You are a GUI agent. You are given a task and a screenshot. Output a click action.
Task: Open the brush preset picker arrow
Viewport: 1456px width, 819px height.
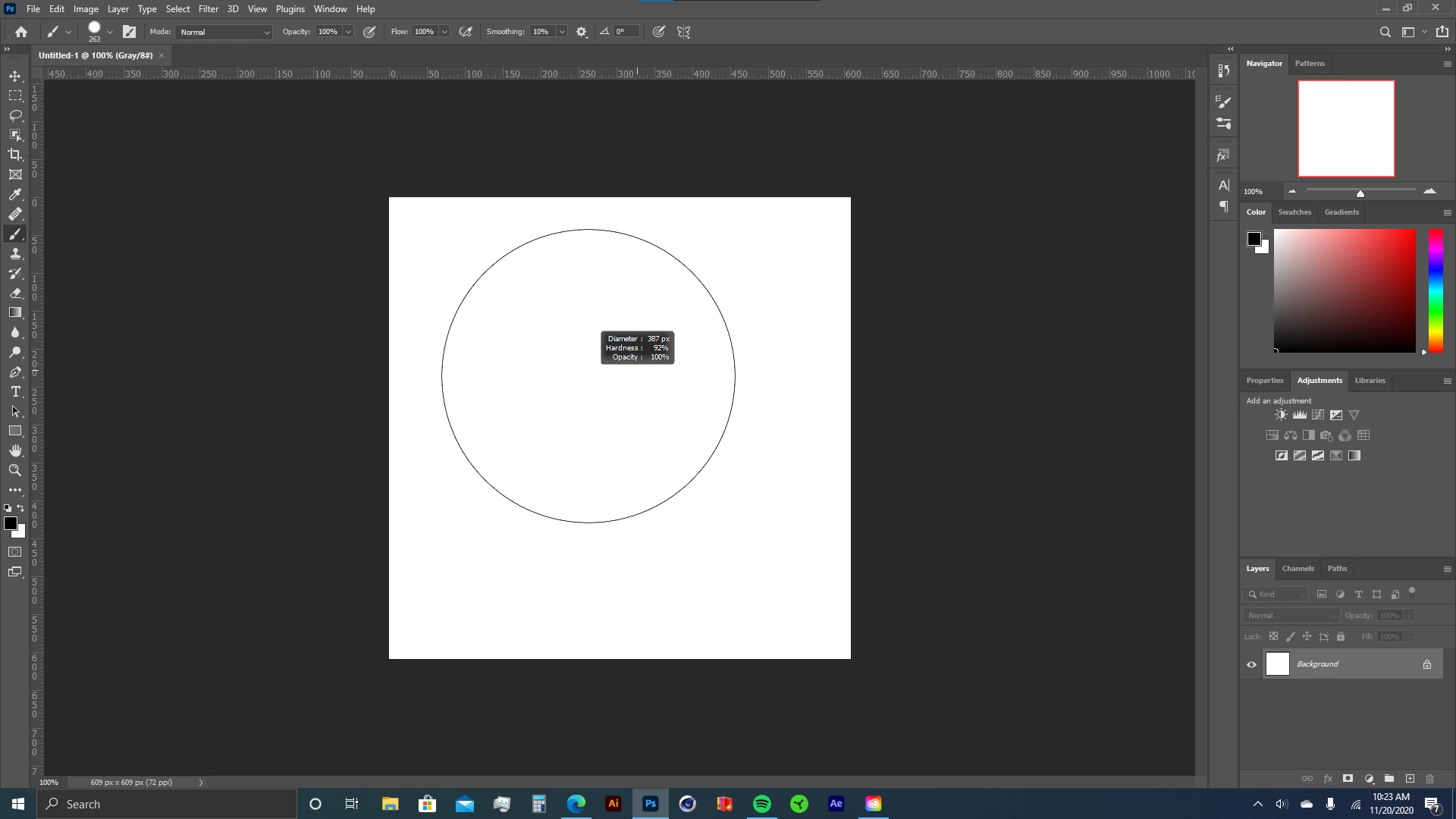click(110, 32)
